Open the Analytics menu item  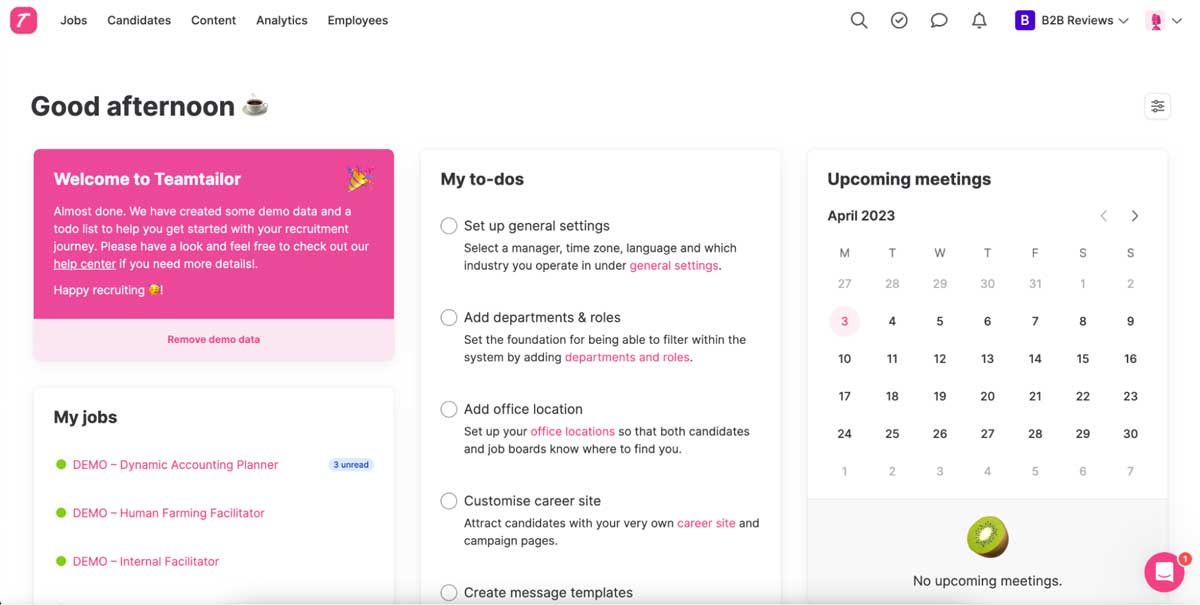click(x=281, y=20)
